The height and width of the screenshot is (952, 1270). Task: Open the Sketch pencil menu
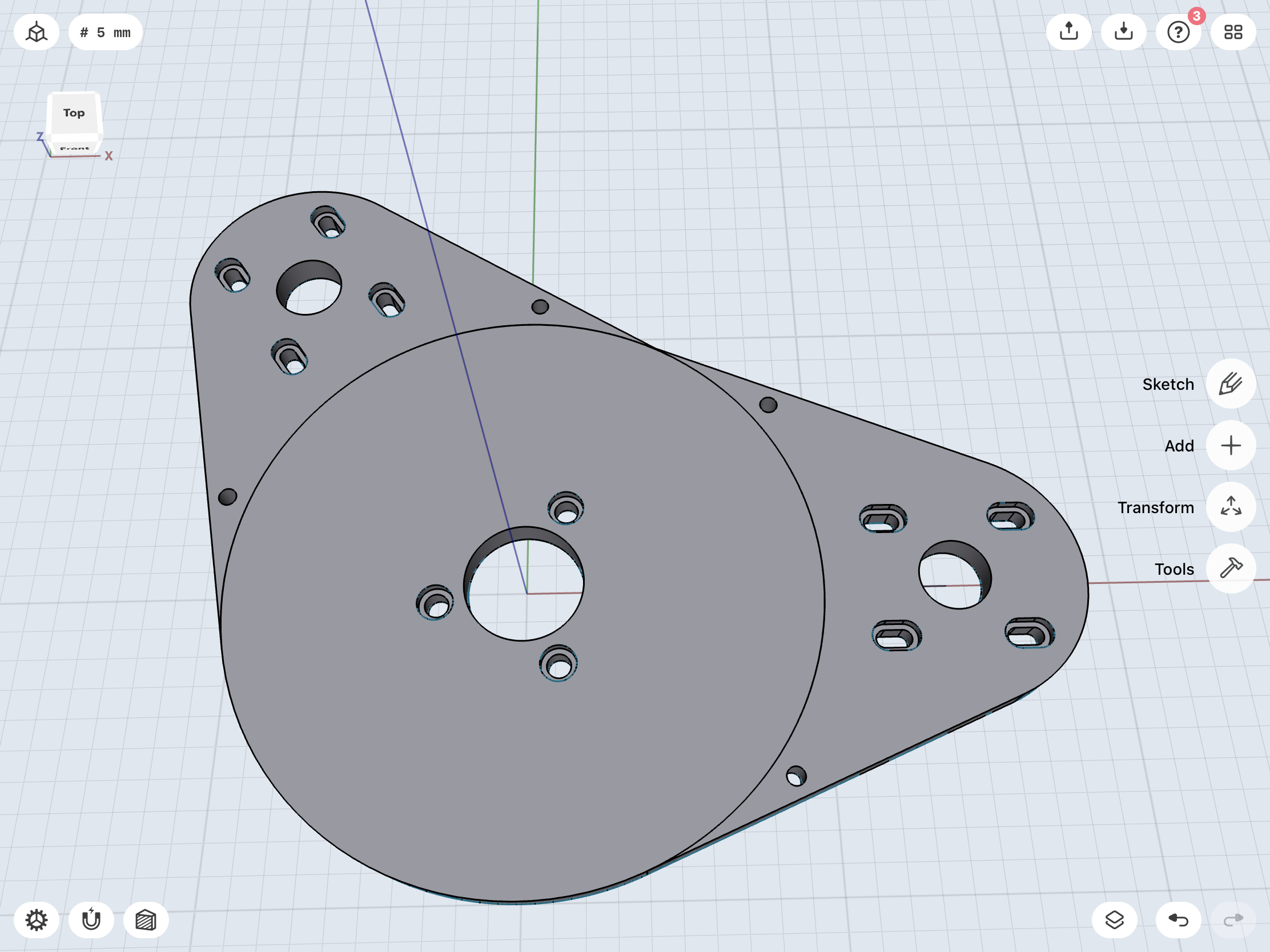(x=1231, y=384)
